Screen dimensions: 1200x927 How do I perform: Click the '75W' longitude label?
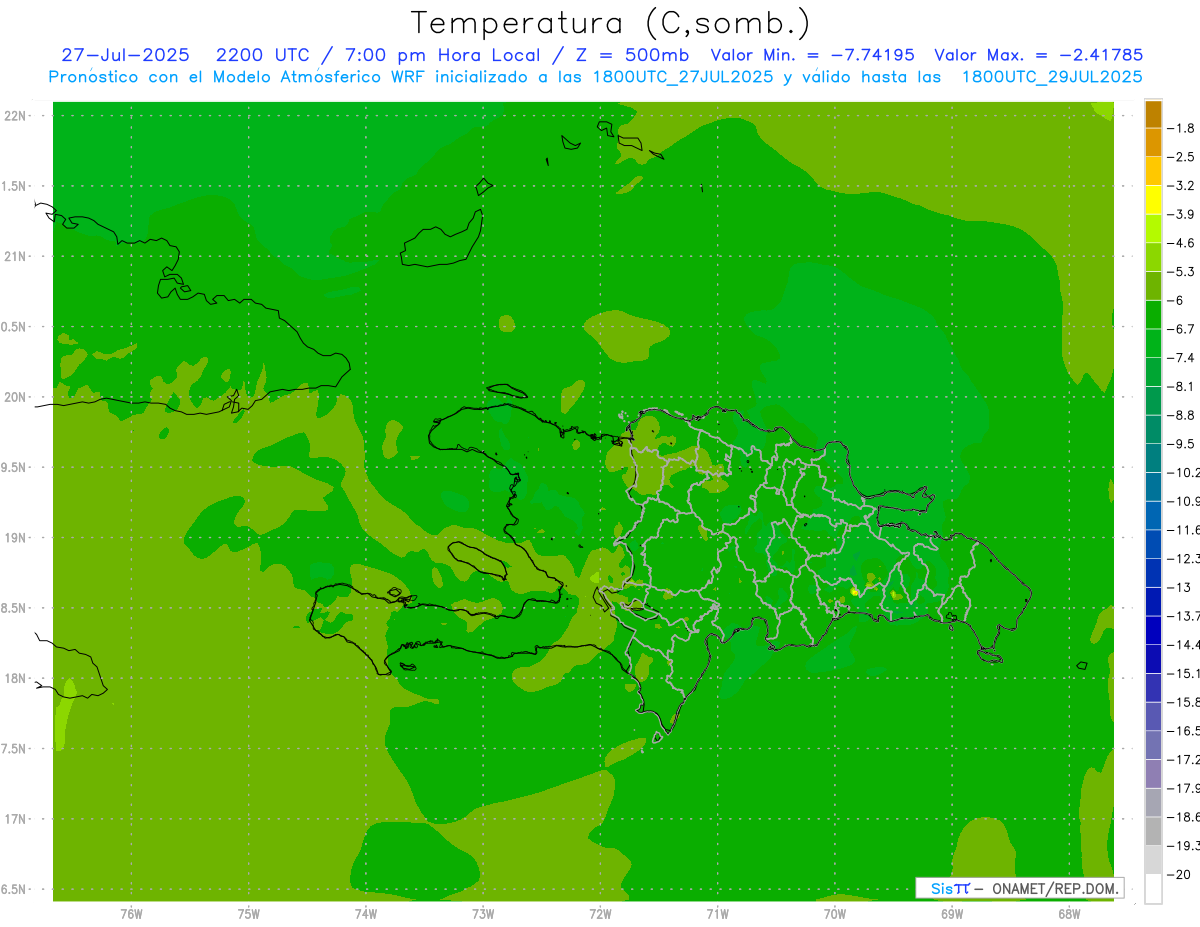pos(248,913)
